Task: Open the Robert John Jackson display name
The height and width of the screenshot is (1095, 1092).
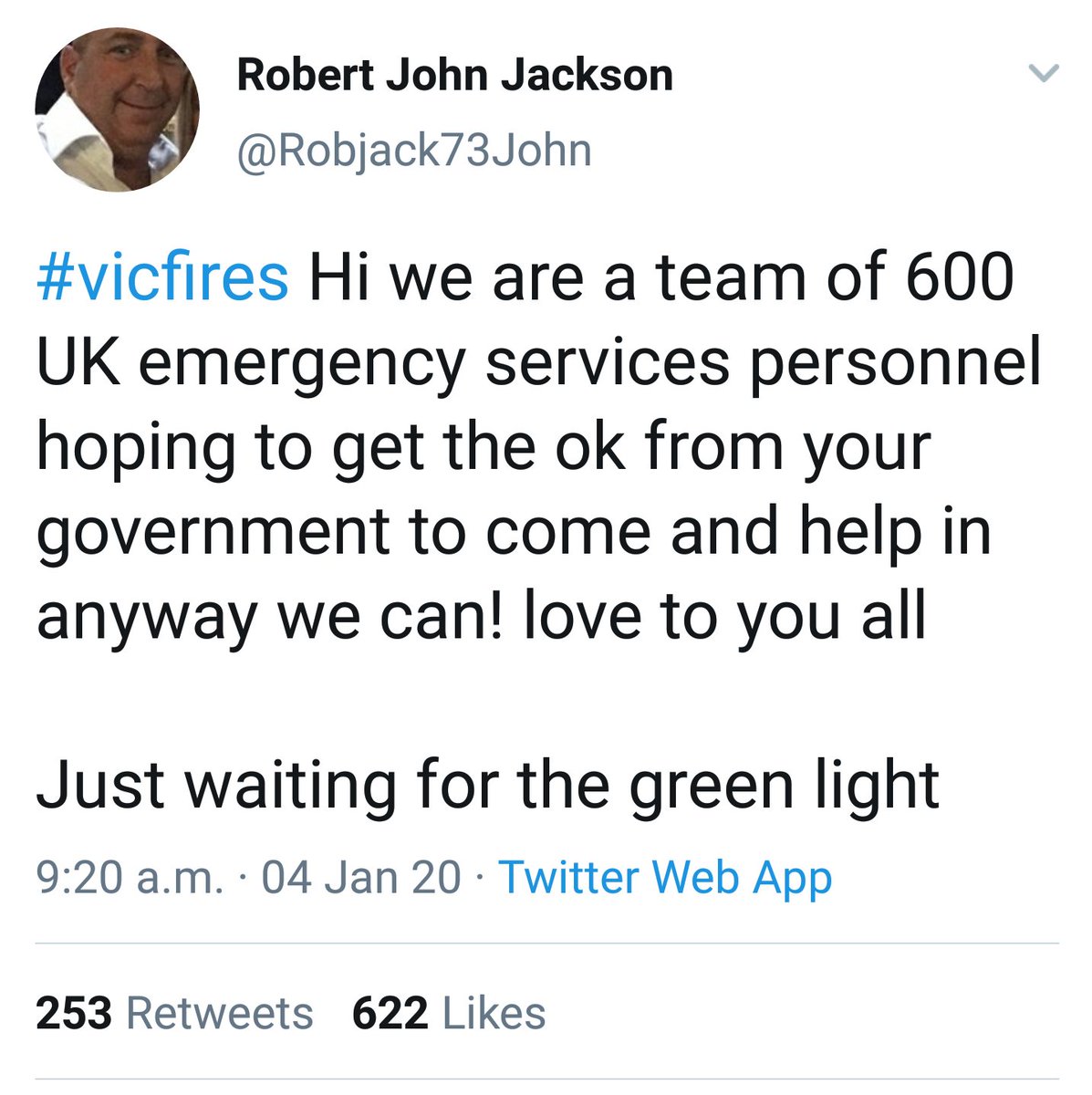Action: click(454, 75)
